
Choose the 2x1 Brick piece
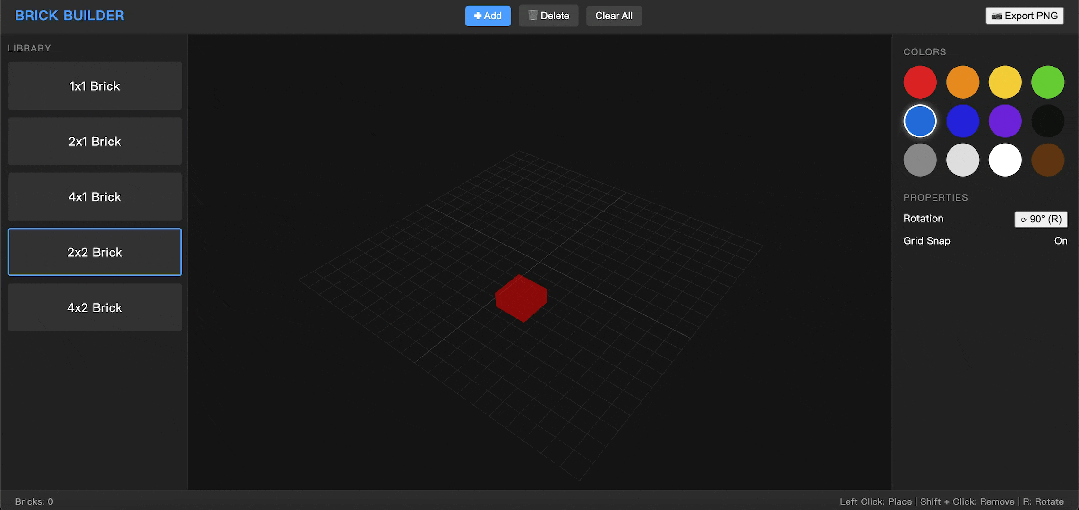(95, 142)
